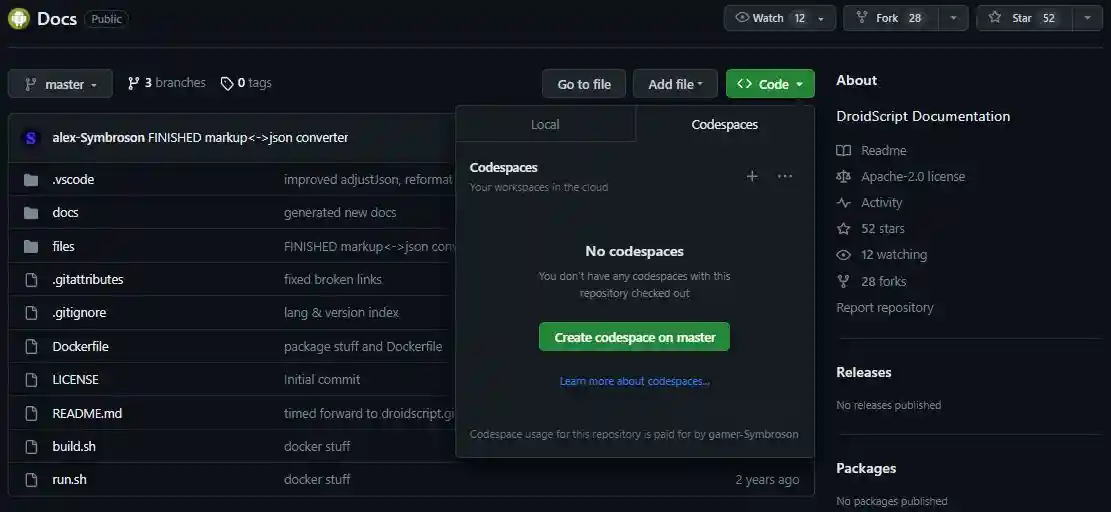Open the FINISHED markup<->json converter commit message
Viewport: 1111px width, 512px height.
pos(248,138)
